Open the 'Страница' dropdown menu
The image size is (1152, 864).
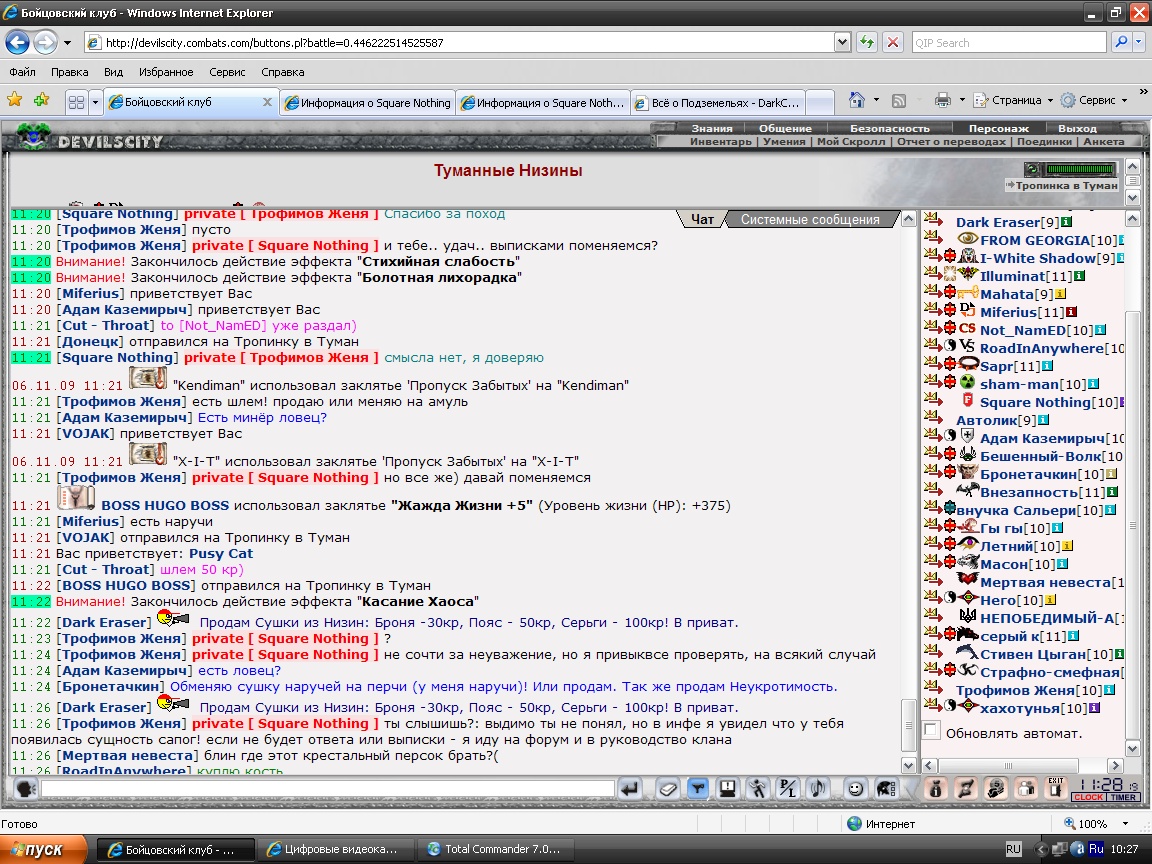point(1015,101)
